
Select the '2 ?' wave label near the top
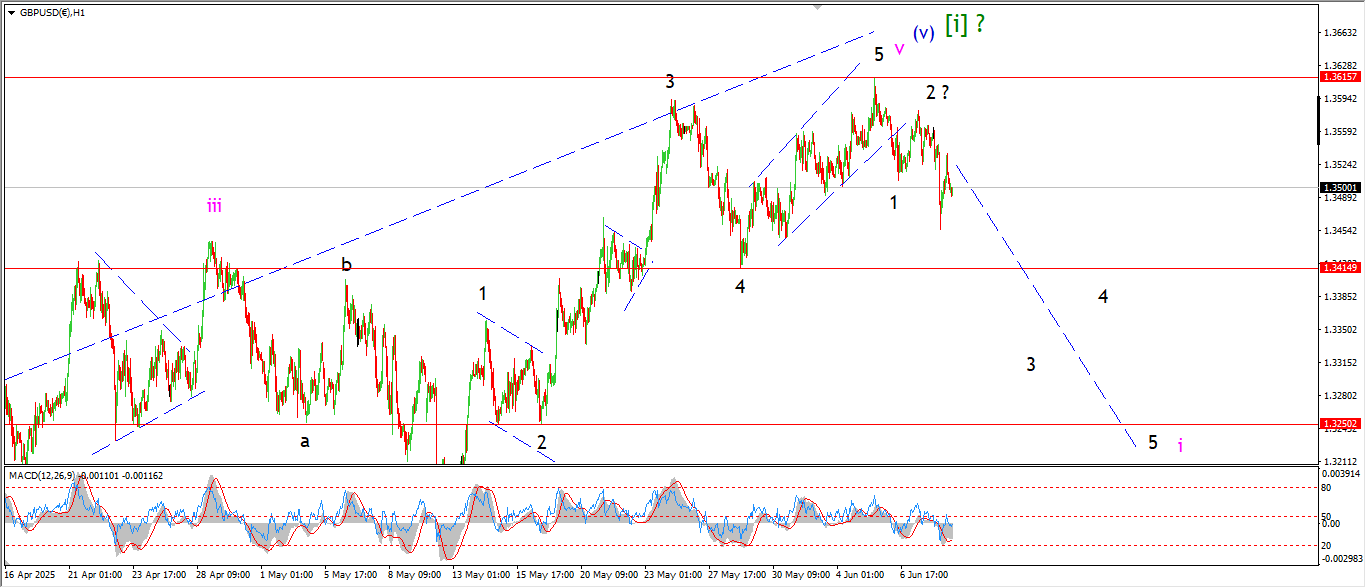click(936, 93)
